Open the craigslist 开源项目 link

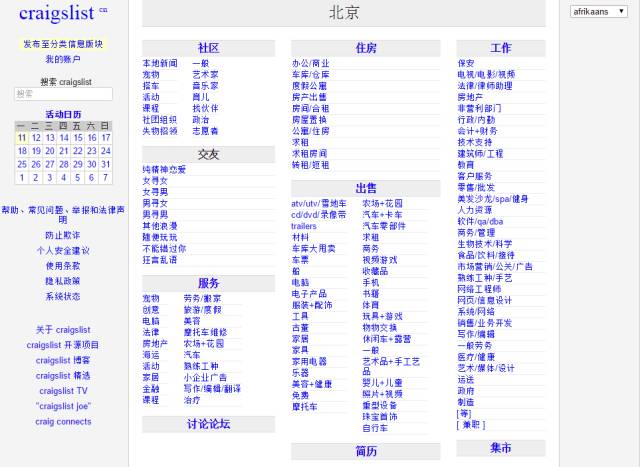click(x=63, y=345)
